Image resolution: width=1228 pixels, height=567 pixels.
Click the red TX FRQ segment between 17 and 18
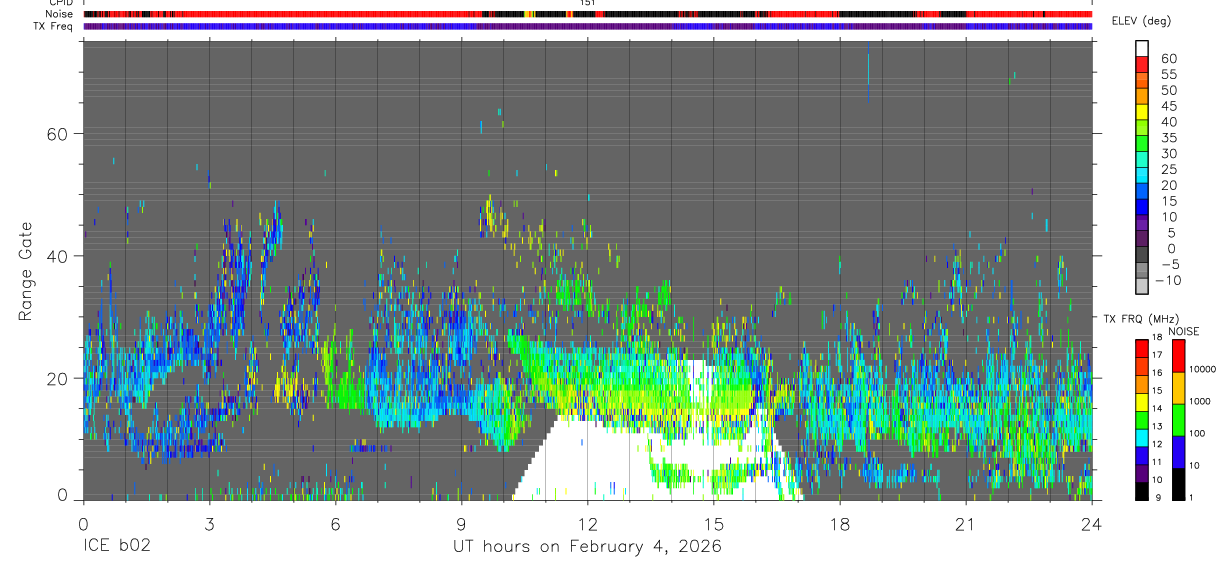(x=1141, y=348)
